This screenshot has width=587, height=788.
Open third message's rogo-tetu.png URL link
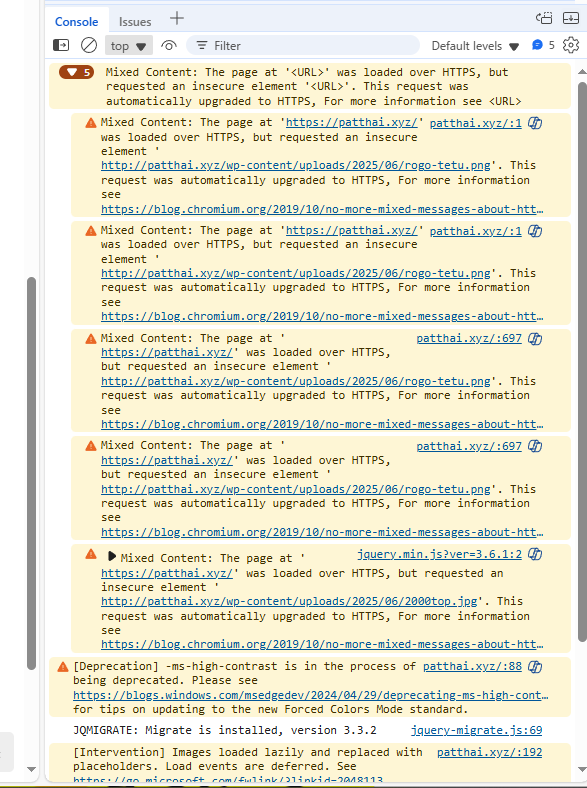pyautogui.click(x=296, y=381)
